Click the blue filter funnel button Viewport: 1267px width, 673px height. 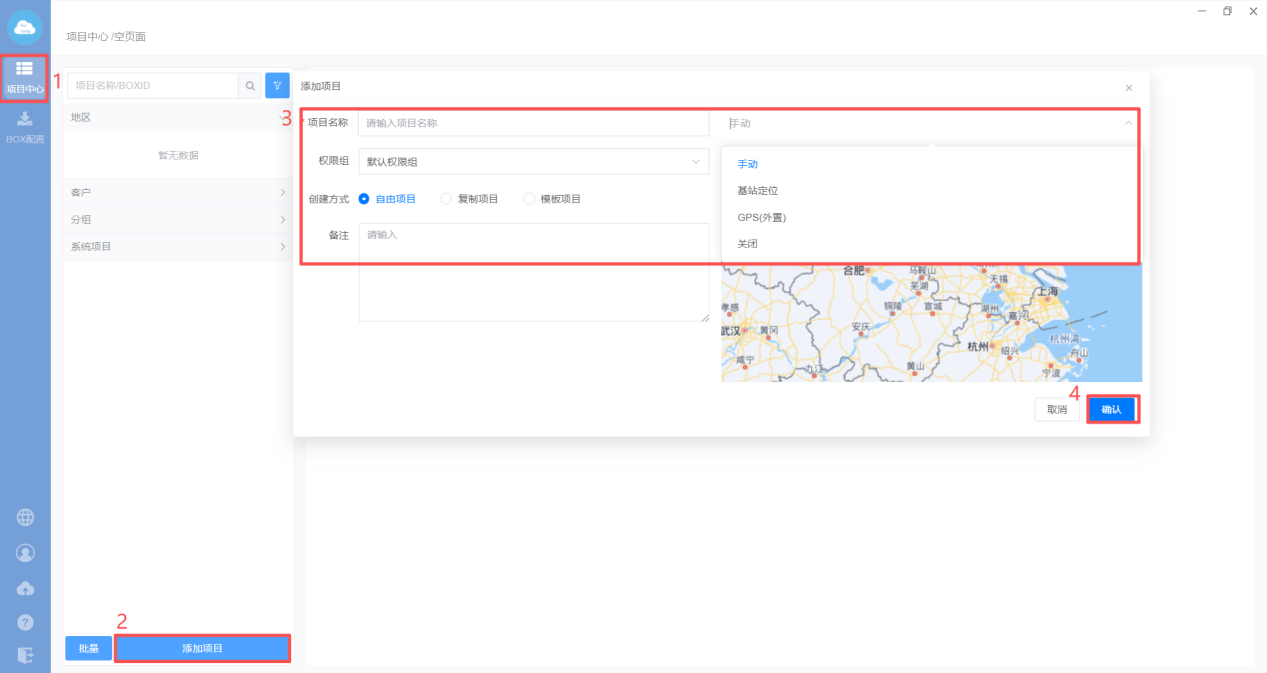pyautogui.click(x=277, y=86)
